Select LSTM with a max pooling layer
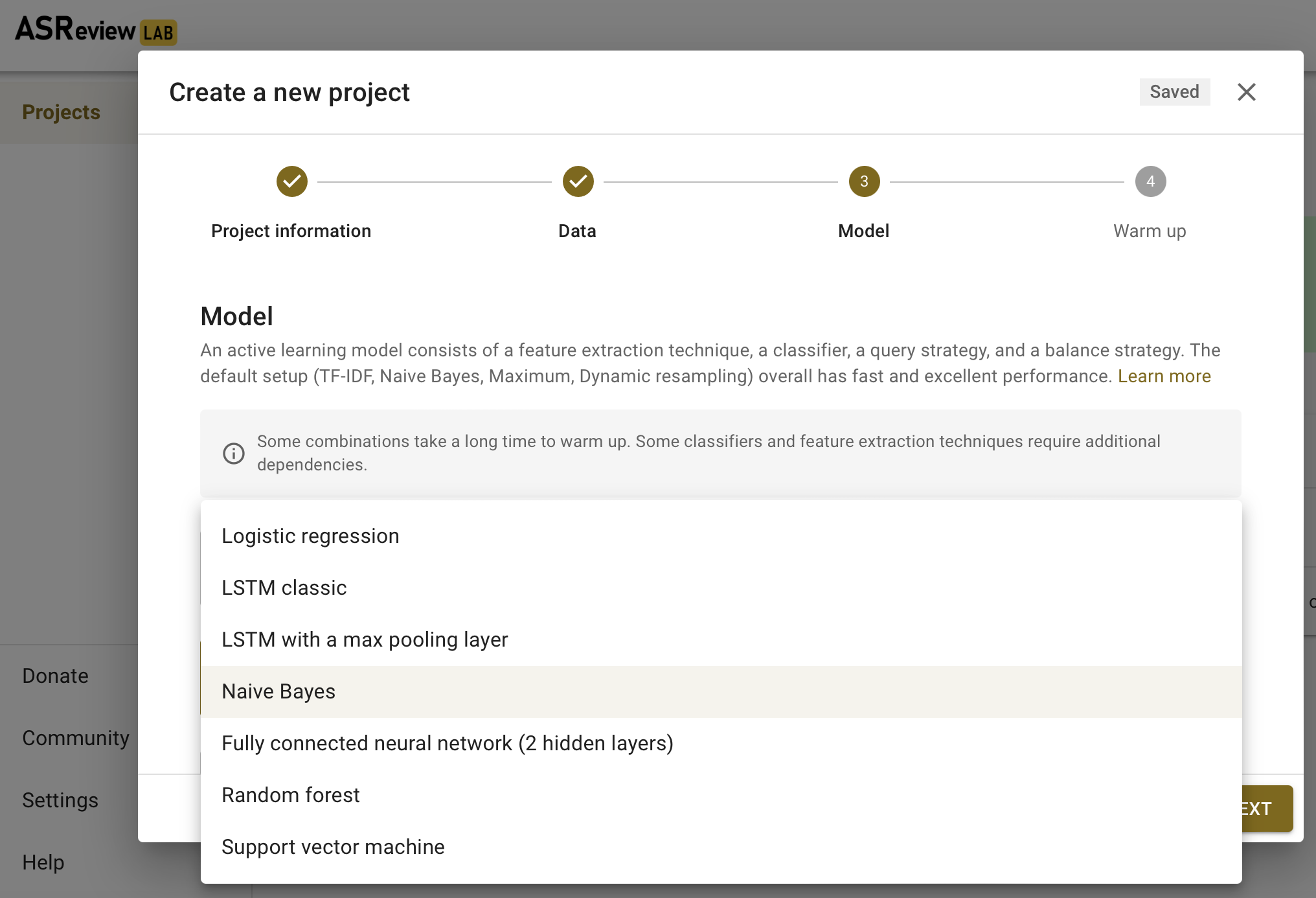 click(364, 639)
